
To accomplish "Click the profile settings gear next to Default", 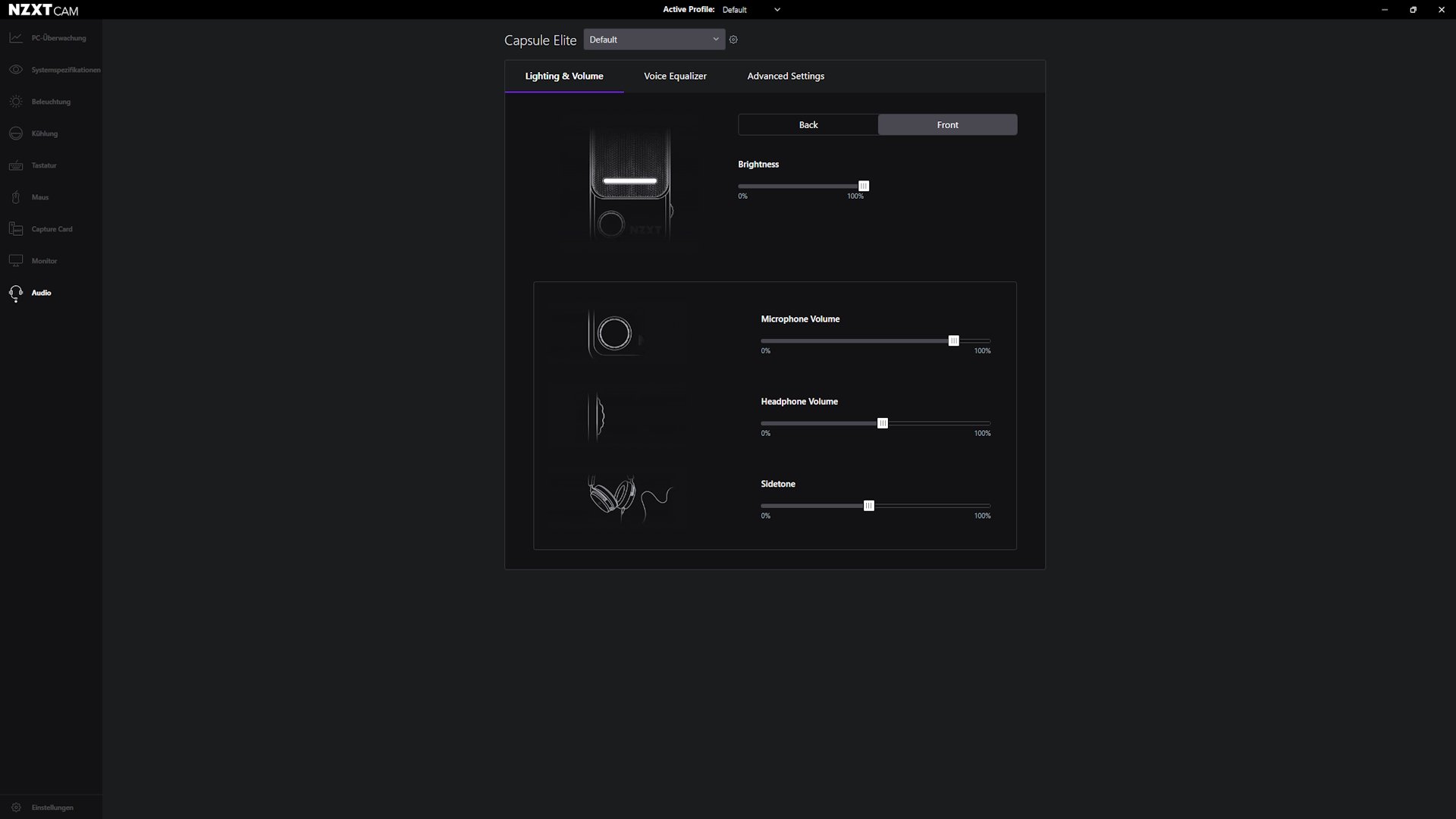I will click(x=733, y=39).
